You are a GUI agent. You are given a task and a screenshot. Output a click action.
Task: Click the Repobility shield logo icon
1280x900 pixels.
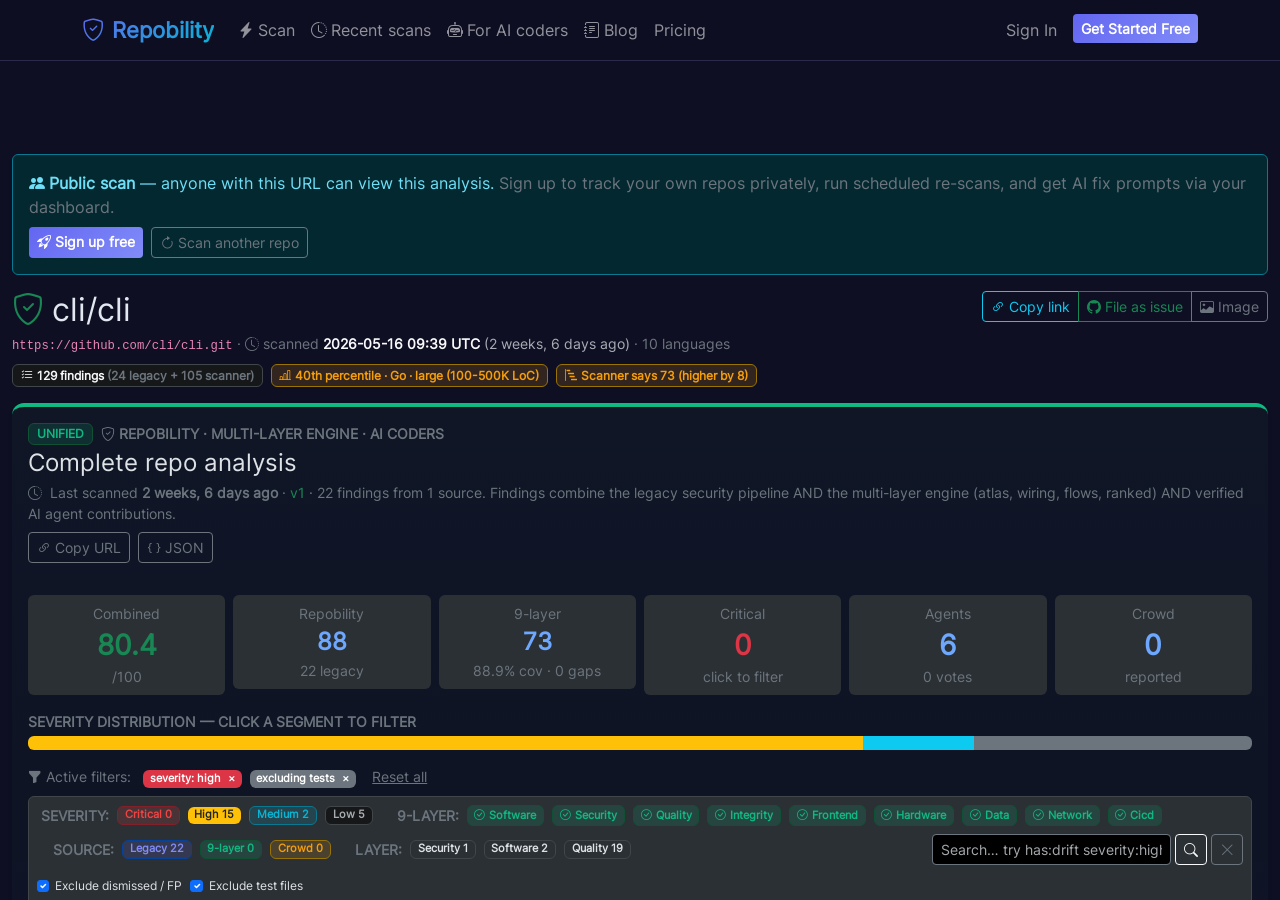93,30
